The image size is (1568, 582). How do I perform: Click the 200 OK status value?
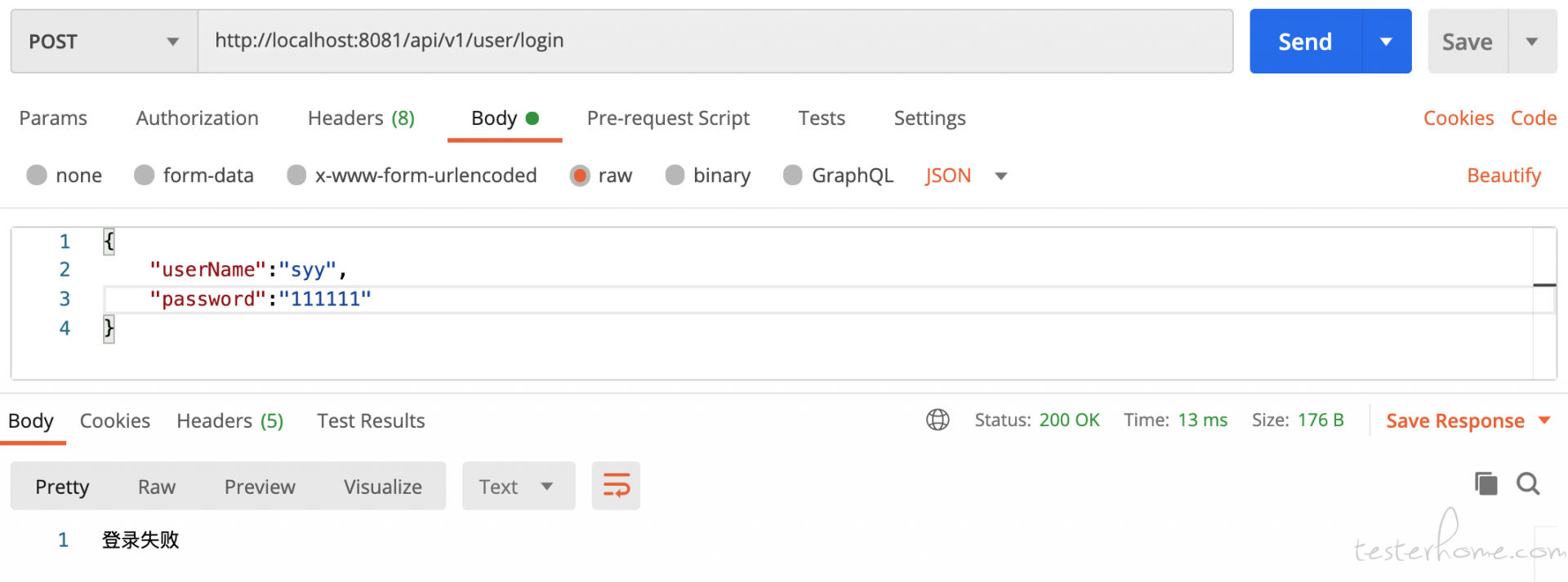pyautogui.click(x=1069, y=420)
